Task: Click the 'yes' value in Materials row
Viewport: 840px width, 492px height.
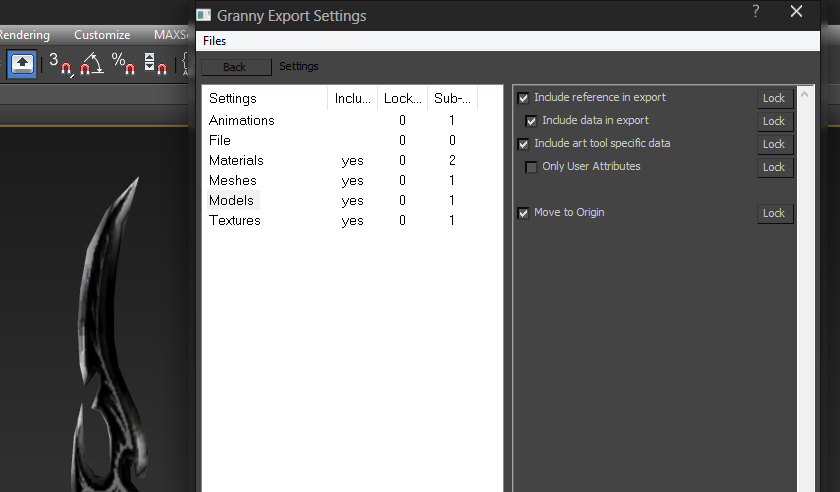Action: pos(352,161)
